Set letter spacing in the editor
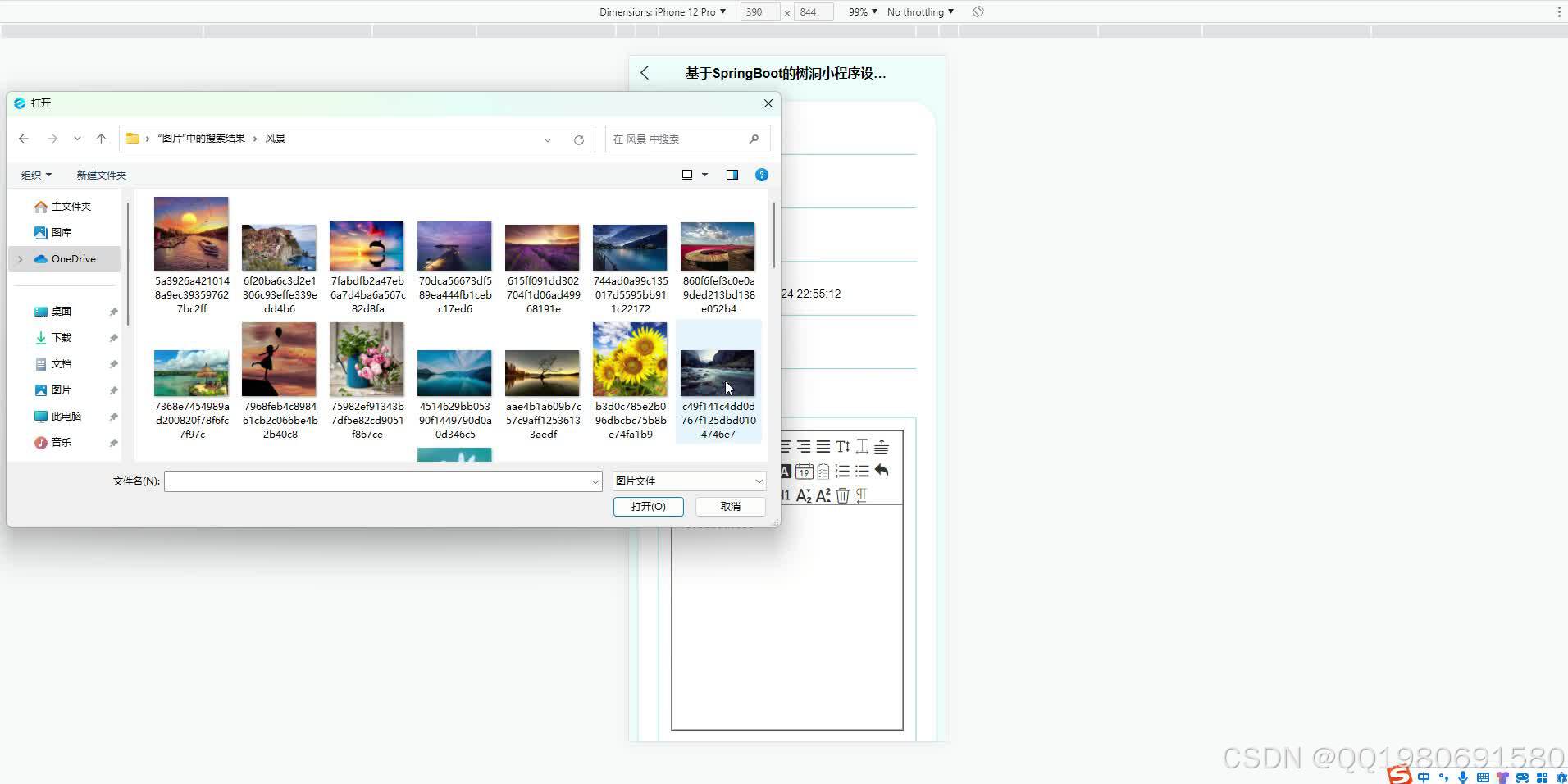The height and width of the screenshot is (784, 1568). tap(862, 447)
